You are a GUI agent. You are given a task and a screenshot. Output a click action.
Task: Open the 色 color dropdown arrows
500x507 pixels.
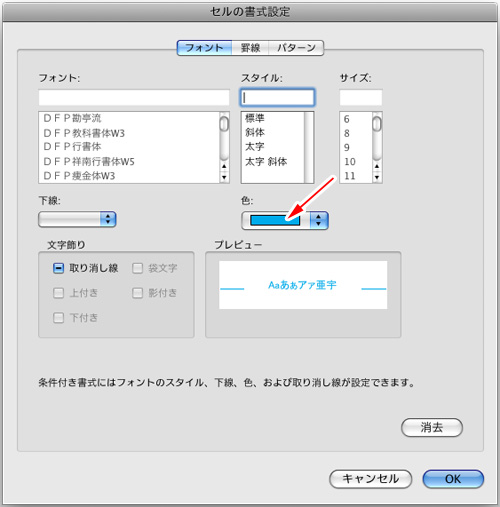point(319,220)
